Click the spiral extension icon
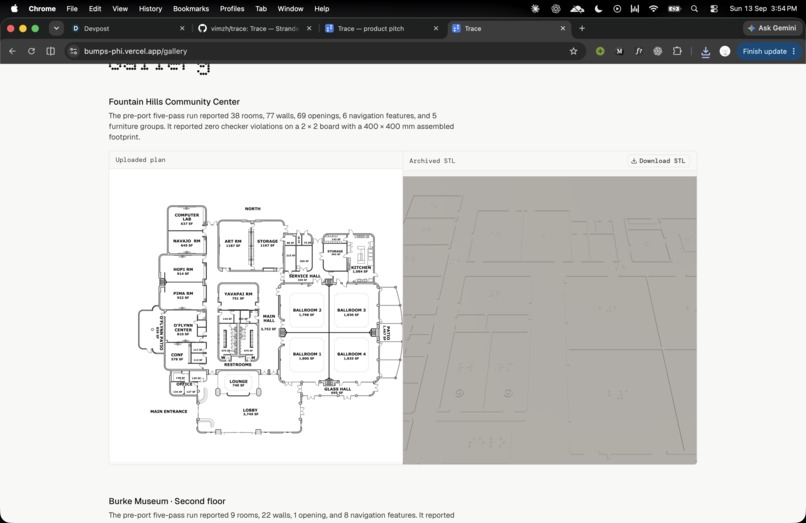The height and width of the screenshot is (523, 806). point(657,51)
